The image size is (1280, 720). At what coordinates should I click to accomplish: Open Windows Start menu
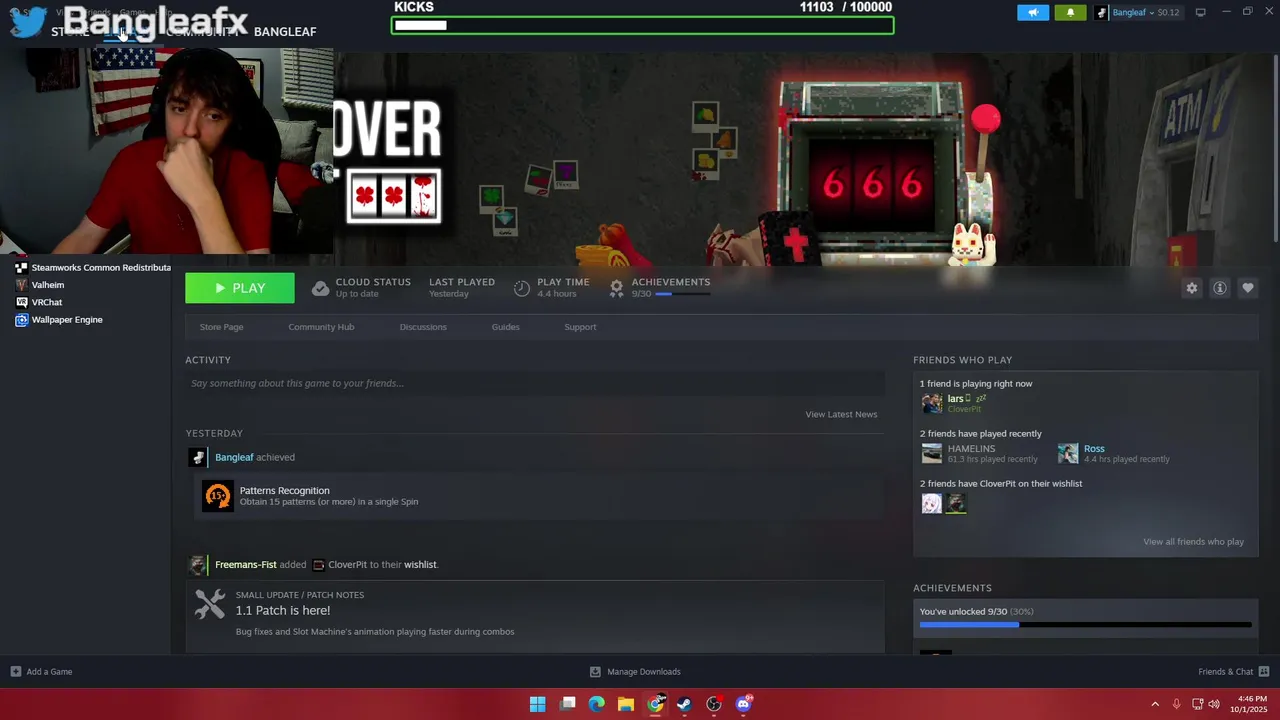point(538,704)
